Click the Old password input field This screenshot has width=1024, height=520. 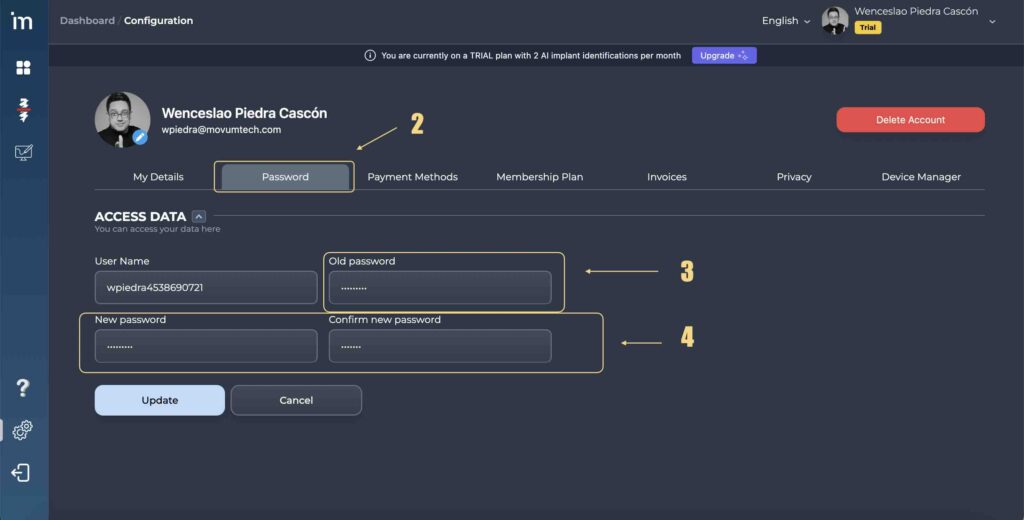(440, 288)
